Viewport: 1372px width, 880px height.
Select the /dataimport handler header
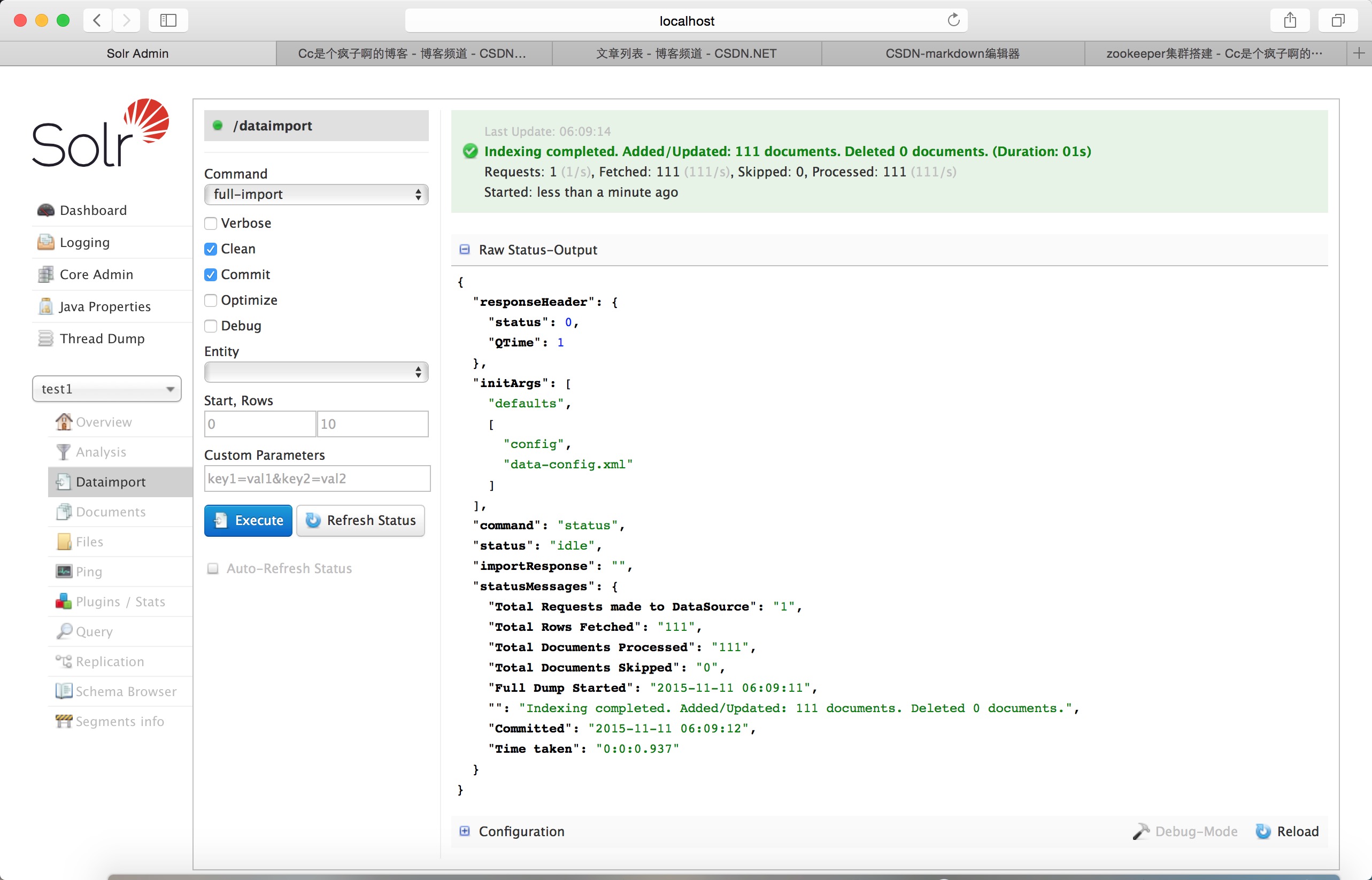[x=316, y=126]
